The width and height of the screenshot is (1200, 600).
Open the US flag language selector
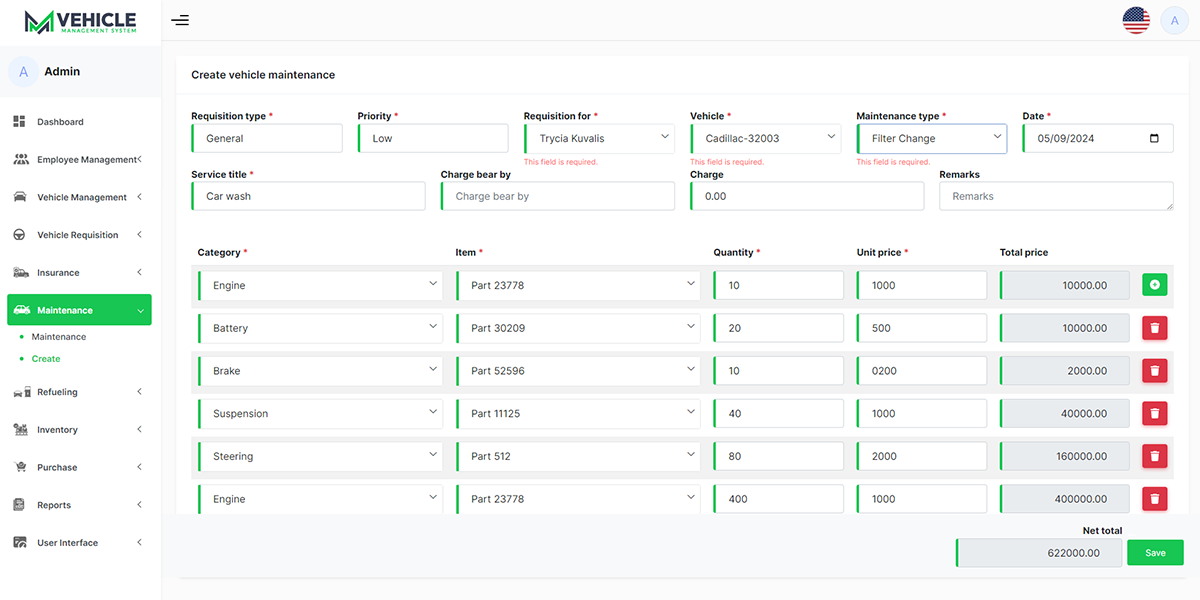pos(1136,19)
